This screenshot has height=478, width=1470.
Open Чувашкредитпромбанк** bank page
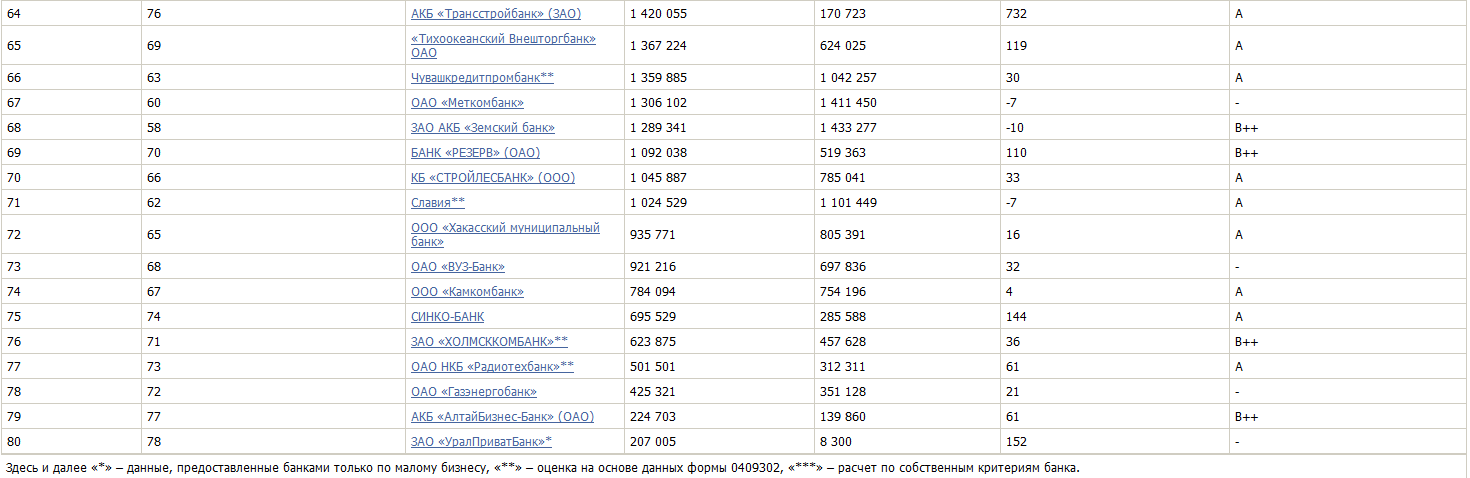(482, 78)
